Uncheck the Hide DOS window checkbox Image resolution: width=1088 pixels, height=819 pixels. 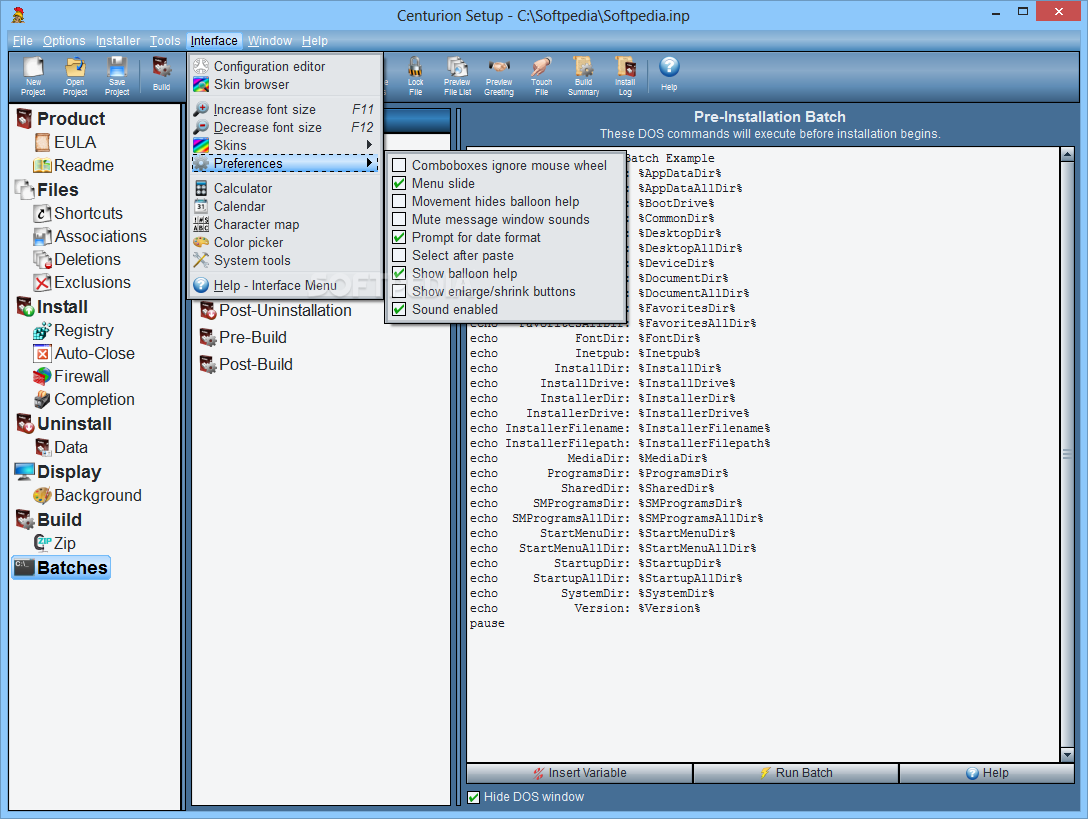click(473, 797)
